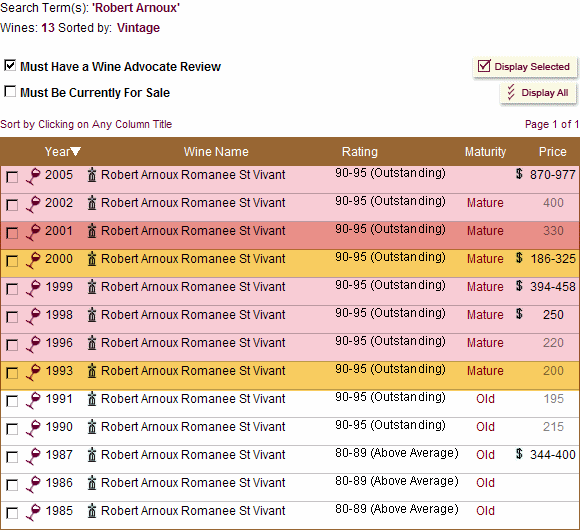Screen dimensions: 580x530
Task: Sort by the Maturity column header
Action: [485, 152]
